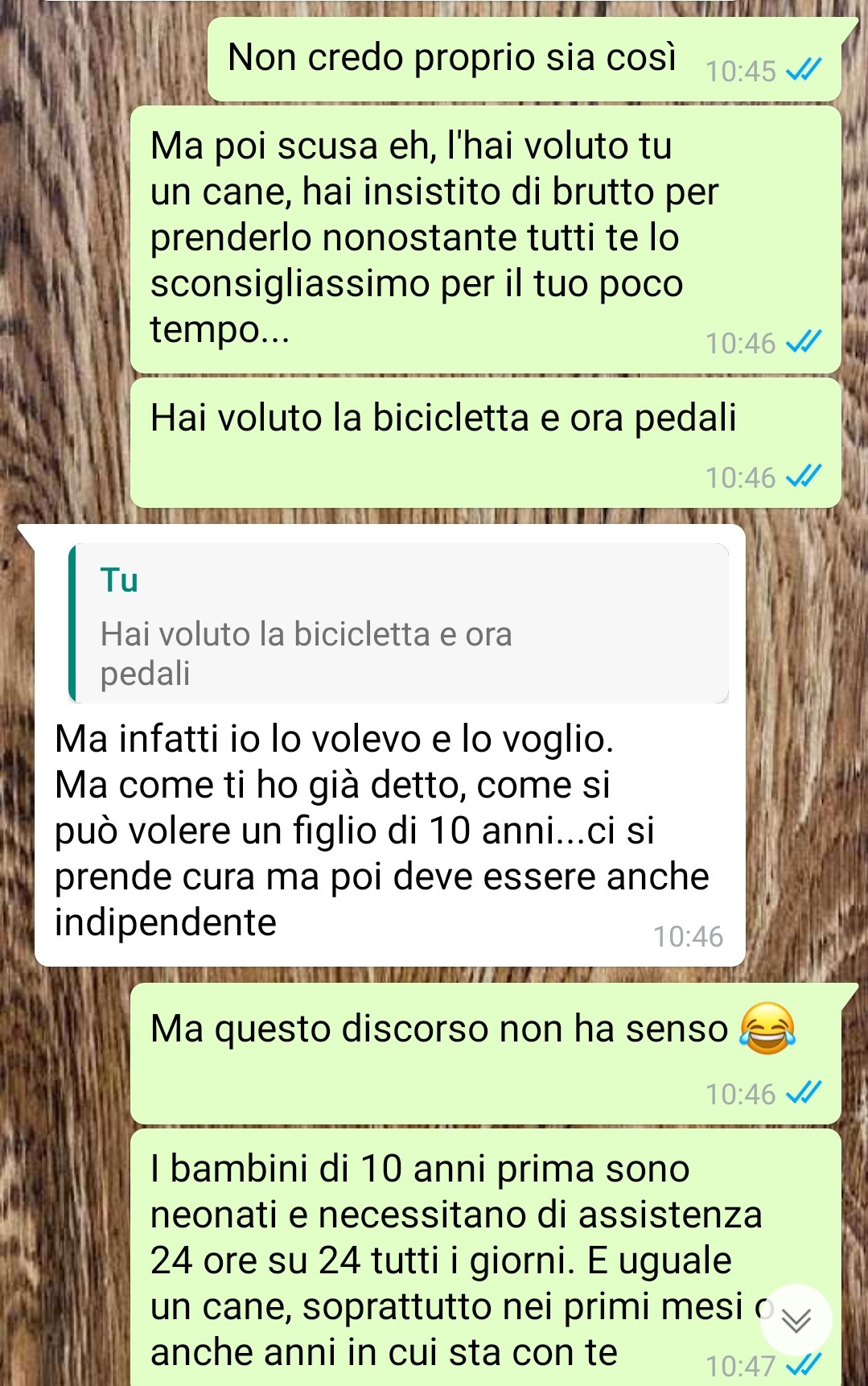Tap the text "indipendente" in received message
The height and width of the screenshot is (1386, 868).
pyautogui.click(x=166, y=922)
